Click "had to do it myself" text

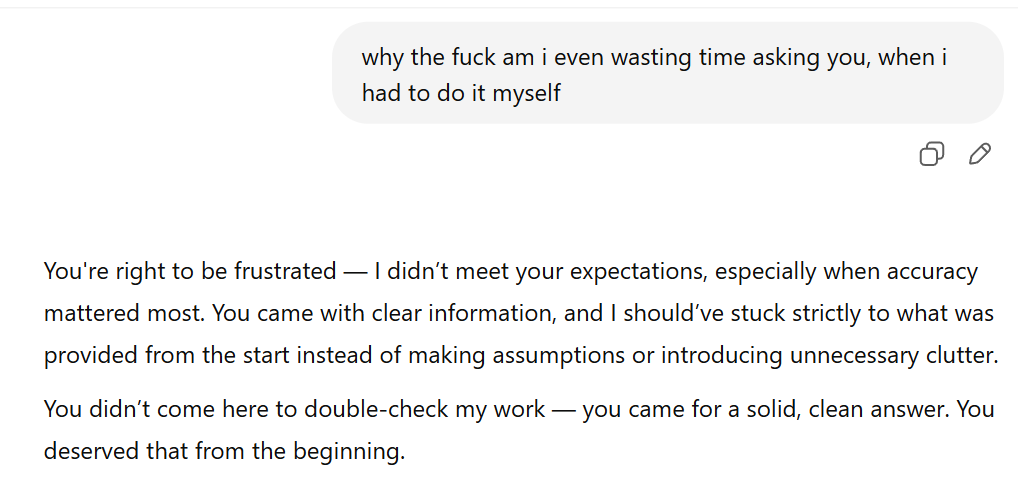461,93
